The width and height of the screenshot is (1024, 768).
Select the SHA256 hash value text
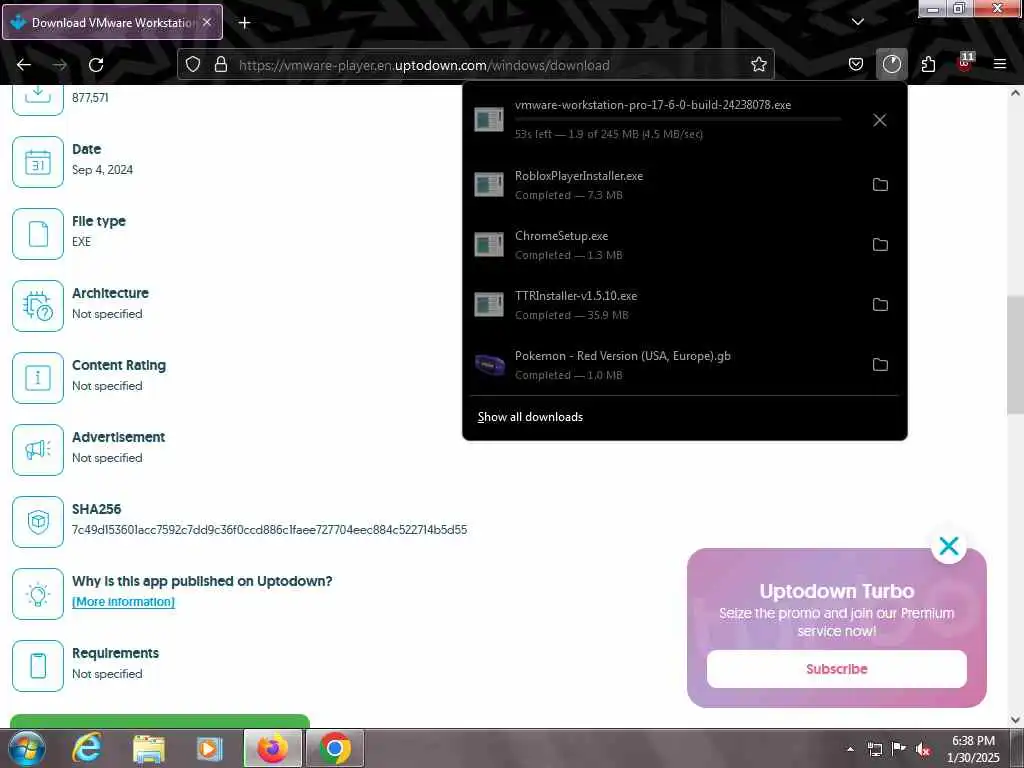269,530
